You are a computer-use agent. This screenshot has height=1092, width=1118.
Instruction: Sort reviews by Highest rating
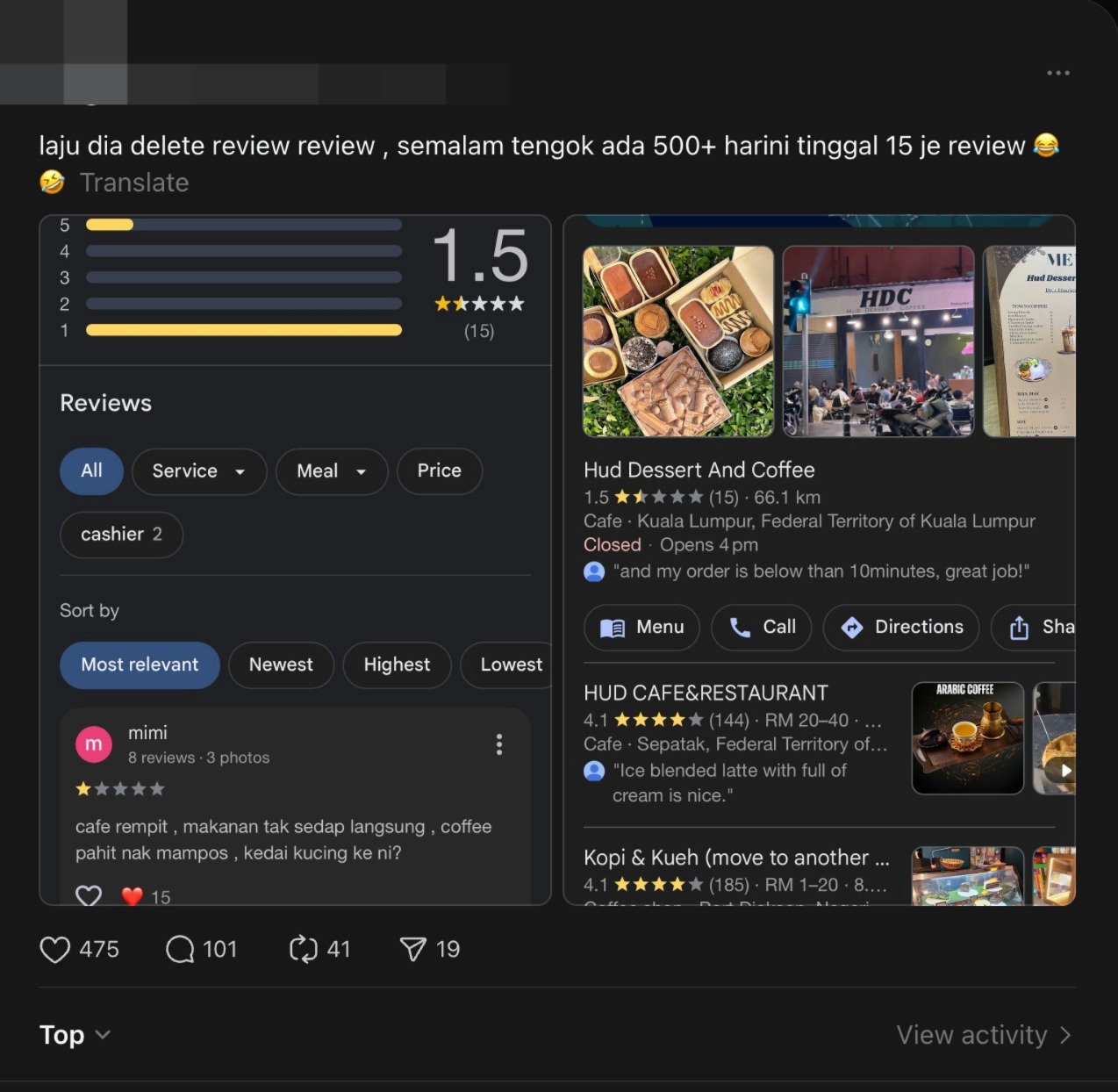pyautogui.click(x=397, y=665)
